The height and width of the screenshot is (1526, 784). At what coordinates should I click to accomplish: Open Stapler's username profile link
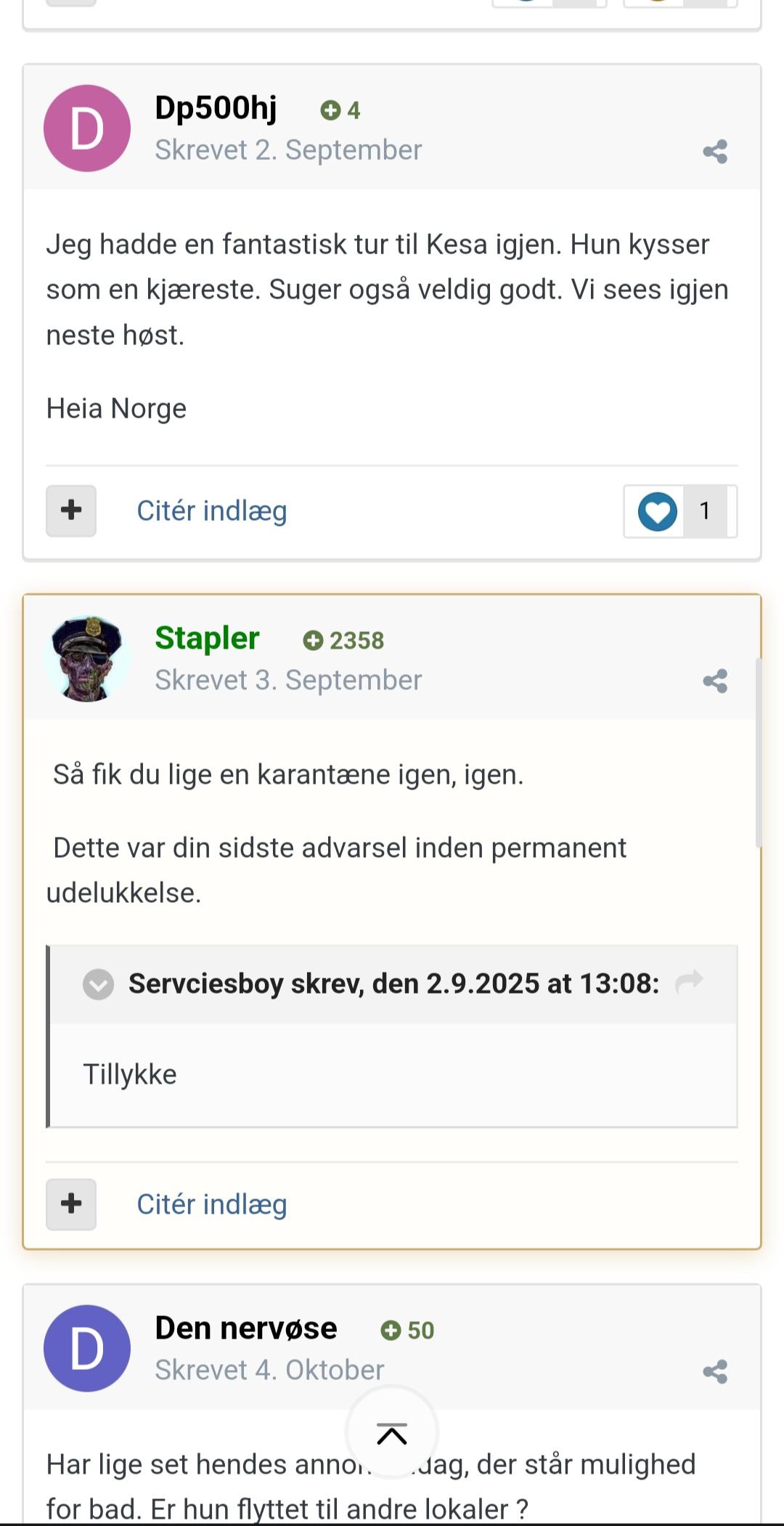[x=207, y=638]
